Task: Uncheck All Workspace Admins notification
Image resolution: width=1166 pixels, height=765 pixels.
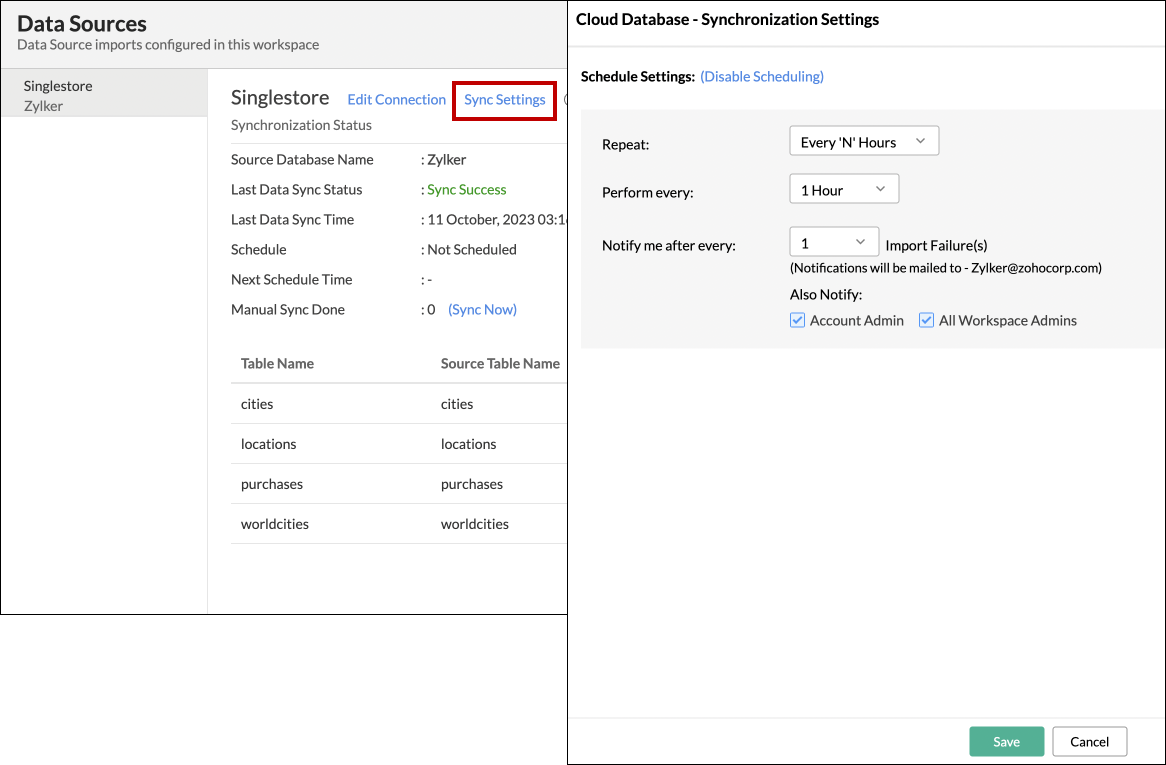Action: [x=926, y=320]
